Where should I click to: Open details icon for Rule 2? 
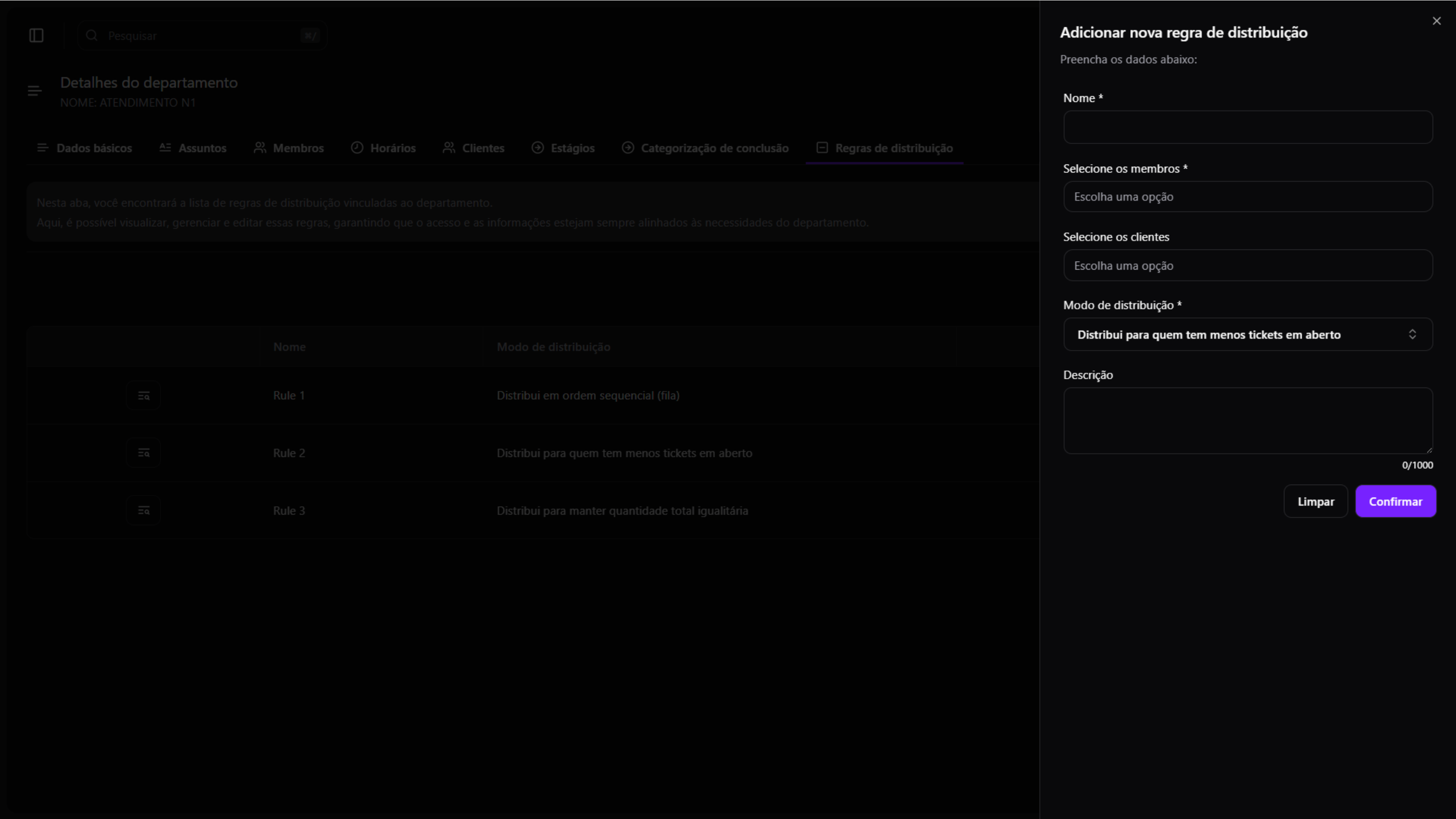[143, 453]
